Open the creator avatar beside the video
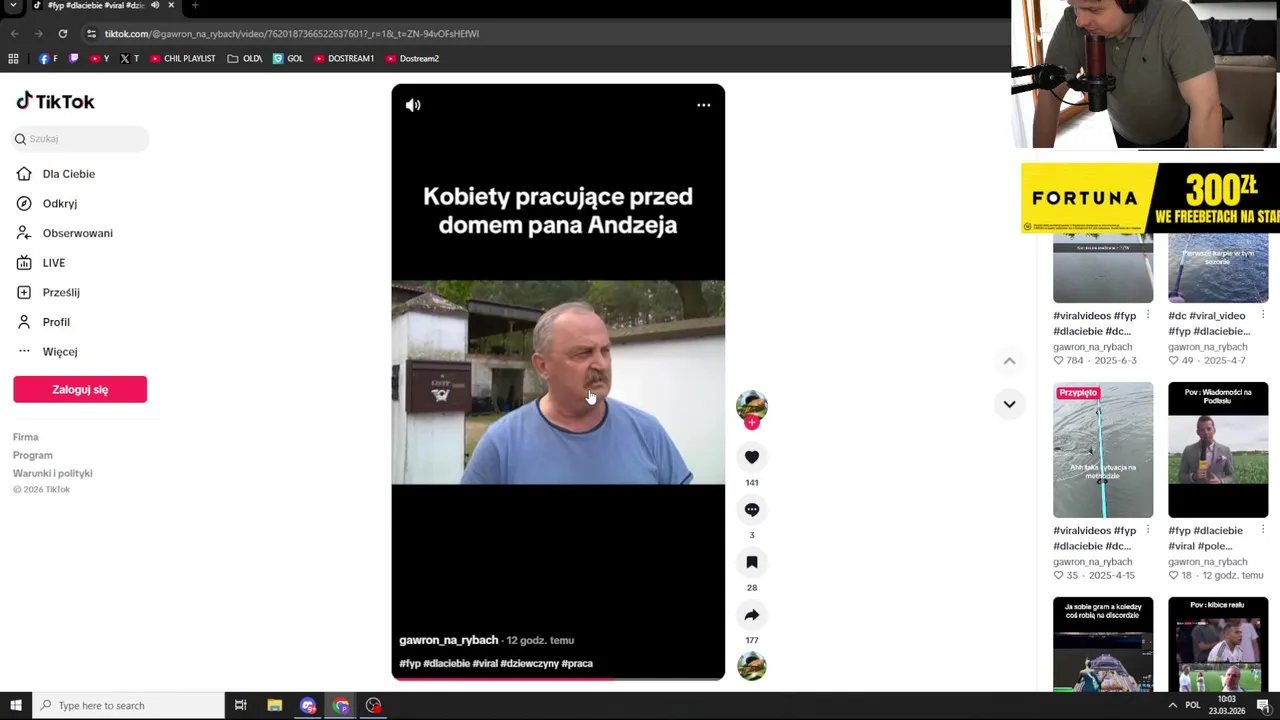 coord(752,405)
